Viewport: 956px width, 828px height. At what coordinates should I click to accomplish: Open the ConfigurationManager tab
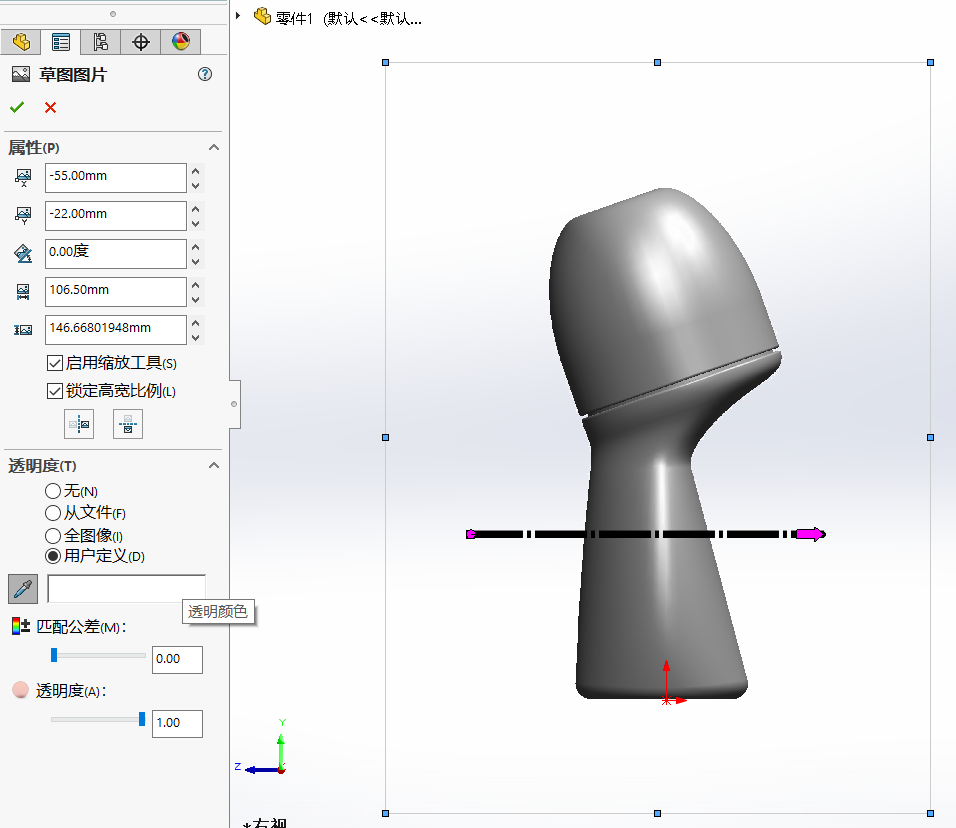pyautogui.click(x=101, y=42)
